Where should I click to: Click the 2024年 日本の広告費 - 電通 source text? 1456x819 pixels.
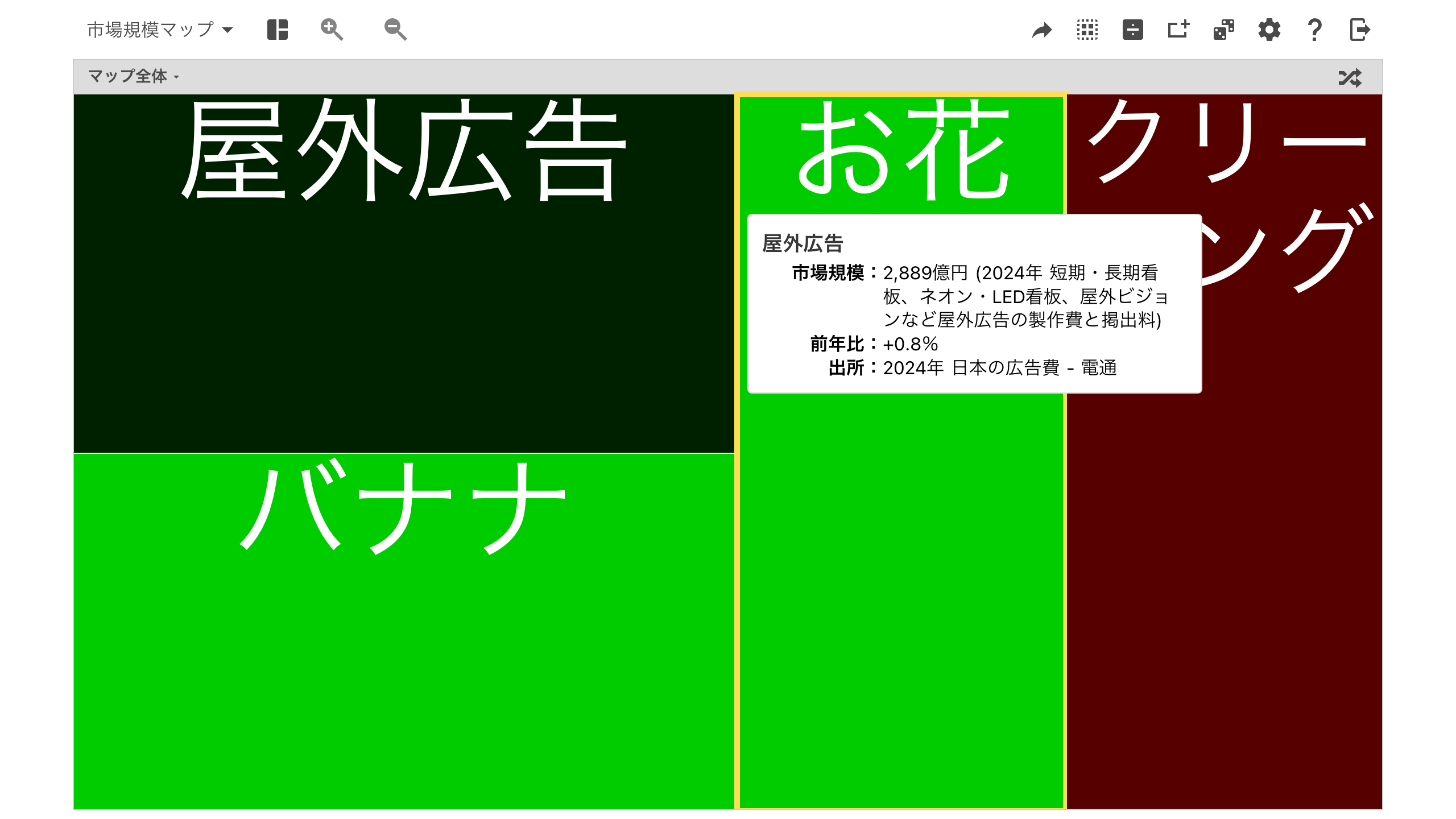tap(1000, 368)
